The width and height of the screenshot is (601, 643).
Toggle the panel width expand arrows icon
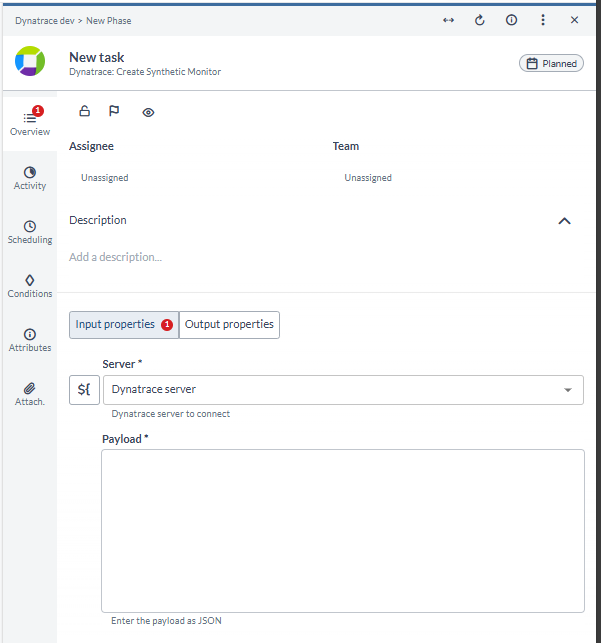[x=448, y=20]
